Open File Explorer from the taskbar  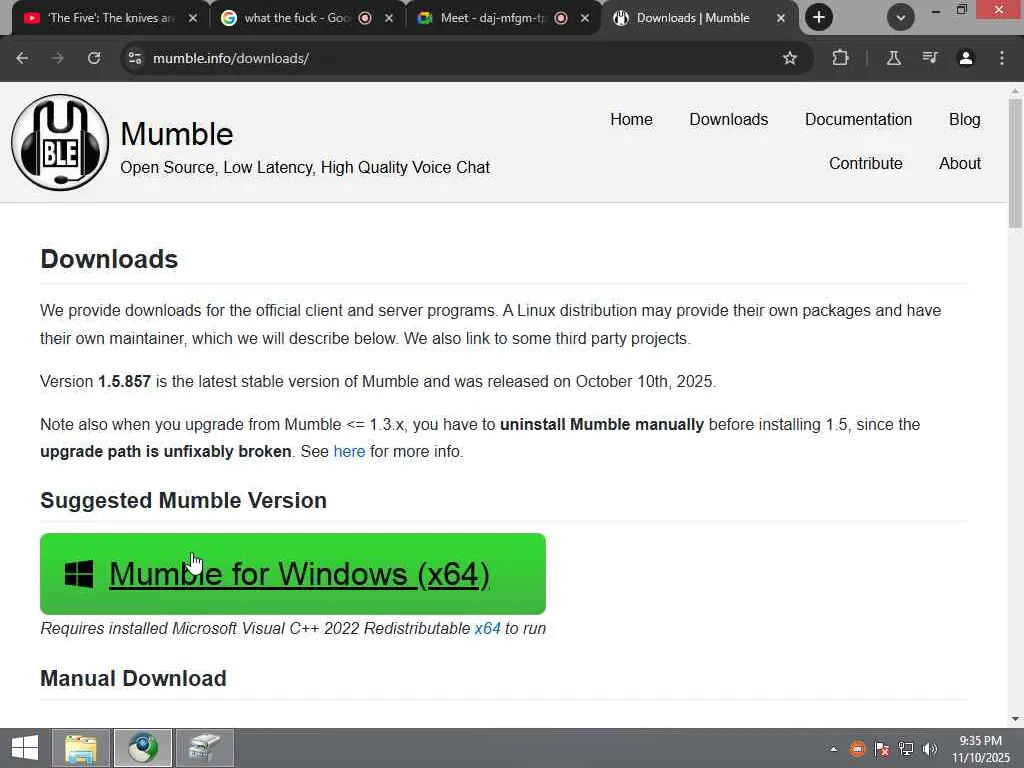(x=80, y=748)
